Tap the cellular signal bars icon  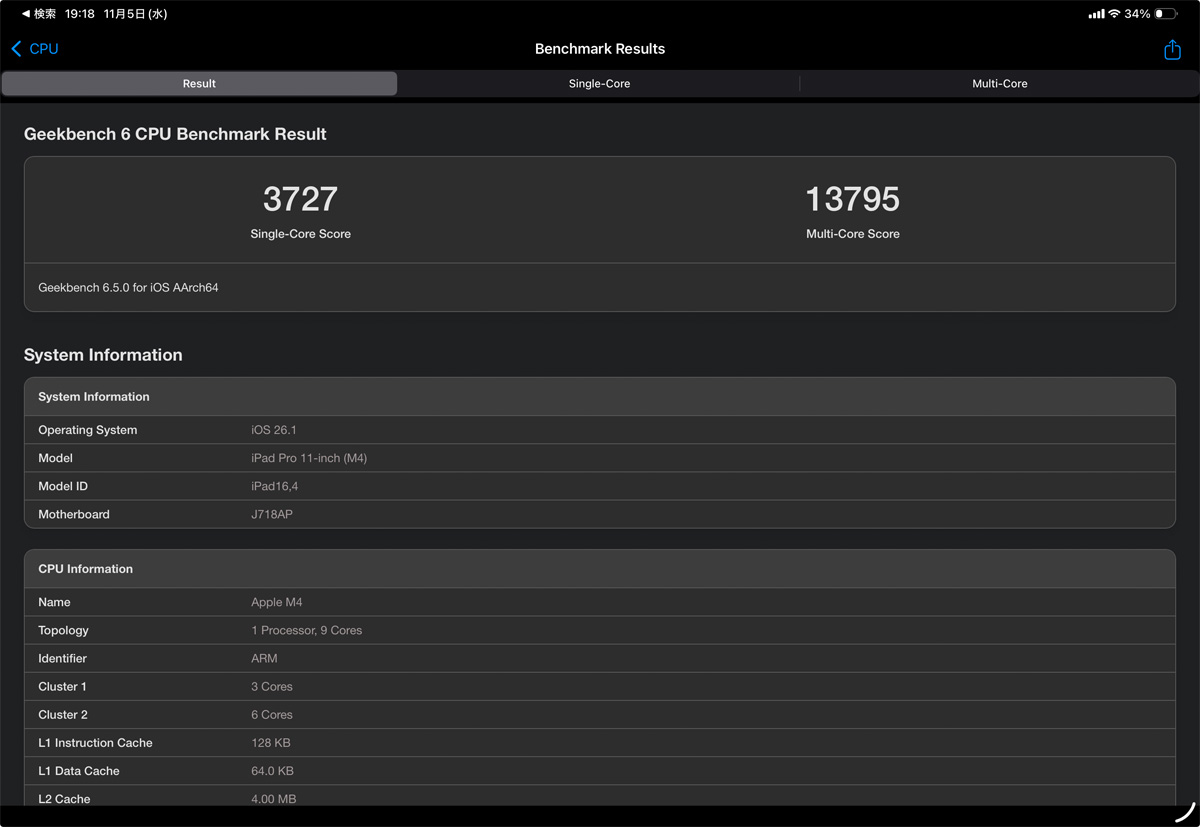click(x=1096, y=14)
